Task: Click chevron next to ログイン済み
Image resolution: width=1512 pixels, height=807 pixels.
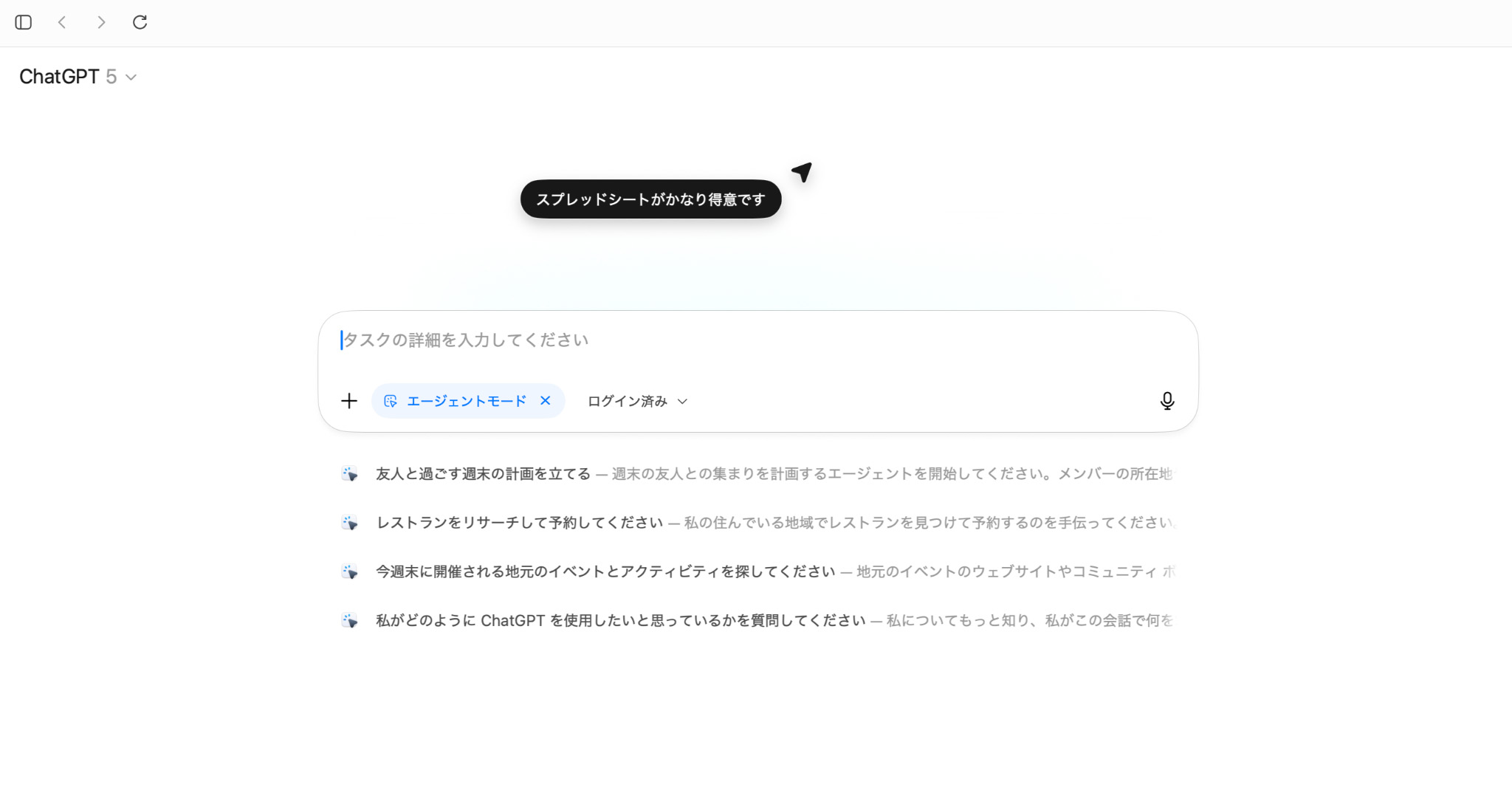Action: pos(682,402)
